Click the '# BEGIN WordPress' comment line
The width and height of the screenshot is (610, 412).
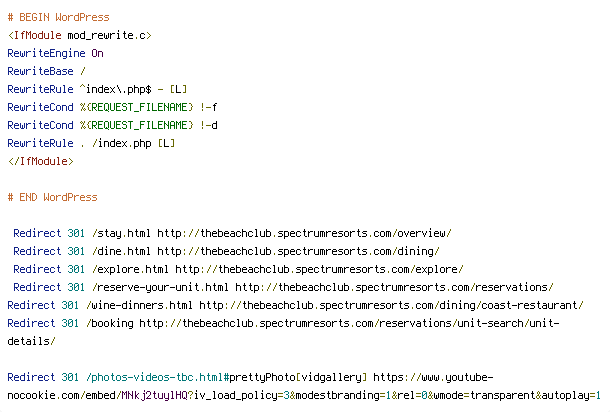(58, 18)
